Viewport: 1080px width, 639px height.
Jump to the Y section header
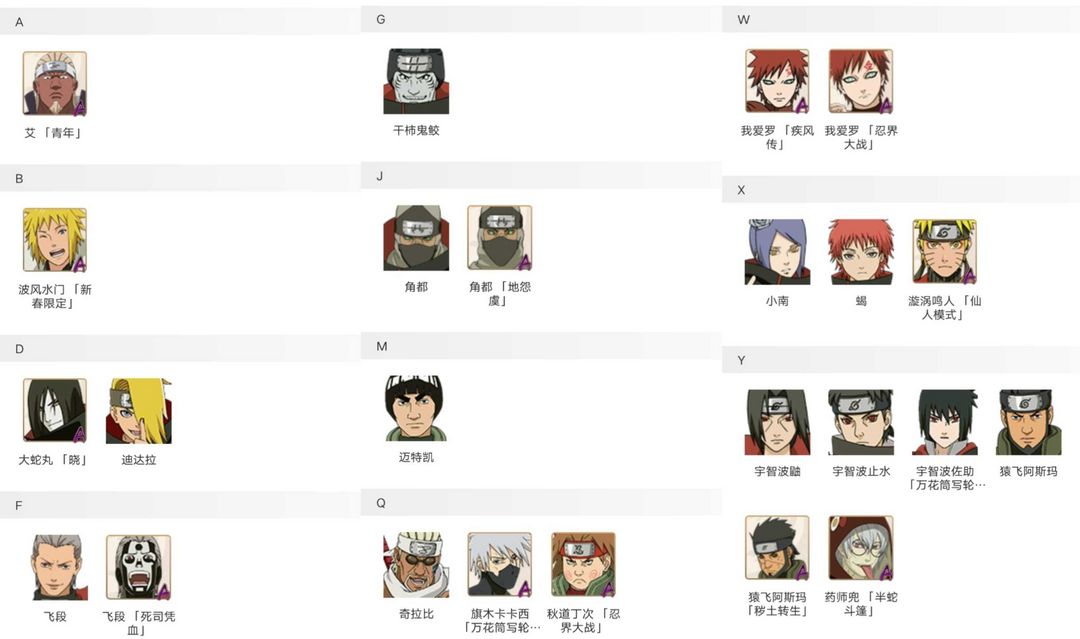pyautogui.click(x=901, y=360)
